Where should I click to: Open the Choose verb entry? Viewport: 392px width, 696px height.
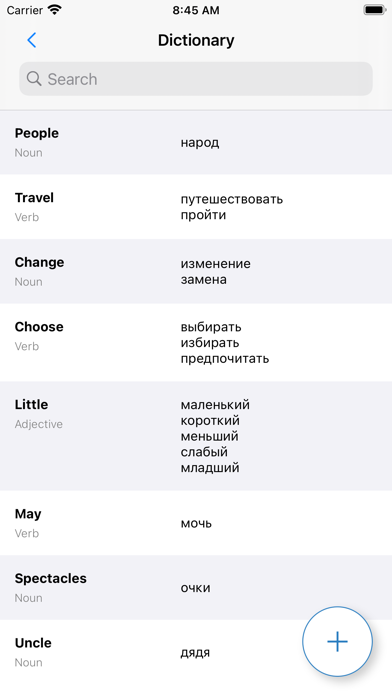[x=196, y=342]
